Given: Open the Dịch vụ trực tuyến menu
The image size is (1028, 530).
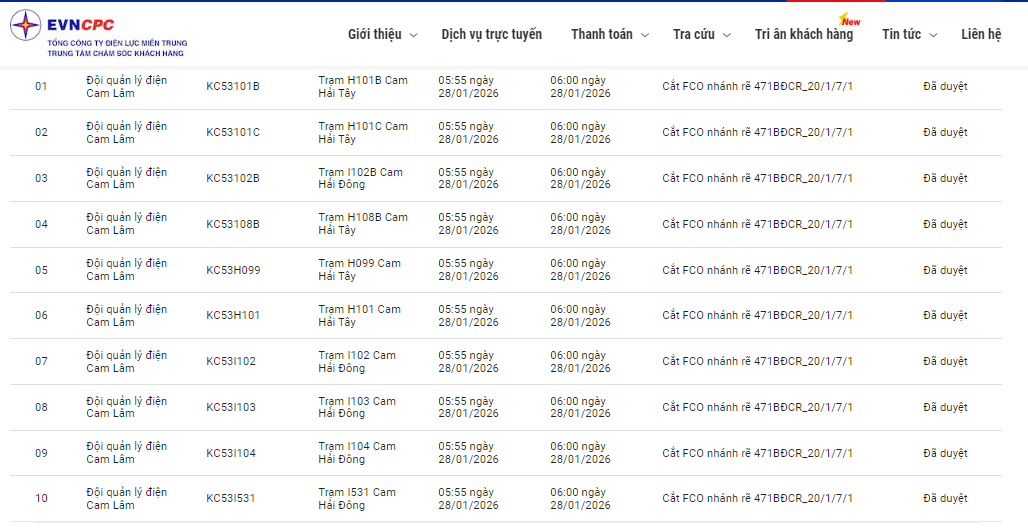Looking at the screenshot, I should click(491, 34).
